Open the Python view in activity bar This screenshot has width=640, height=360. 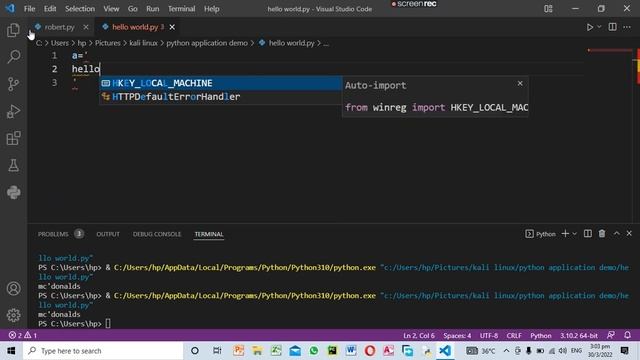(13, 192)
